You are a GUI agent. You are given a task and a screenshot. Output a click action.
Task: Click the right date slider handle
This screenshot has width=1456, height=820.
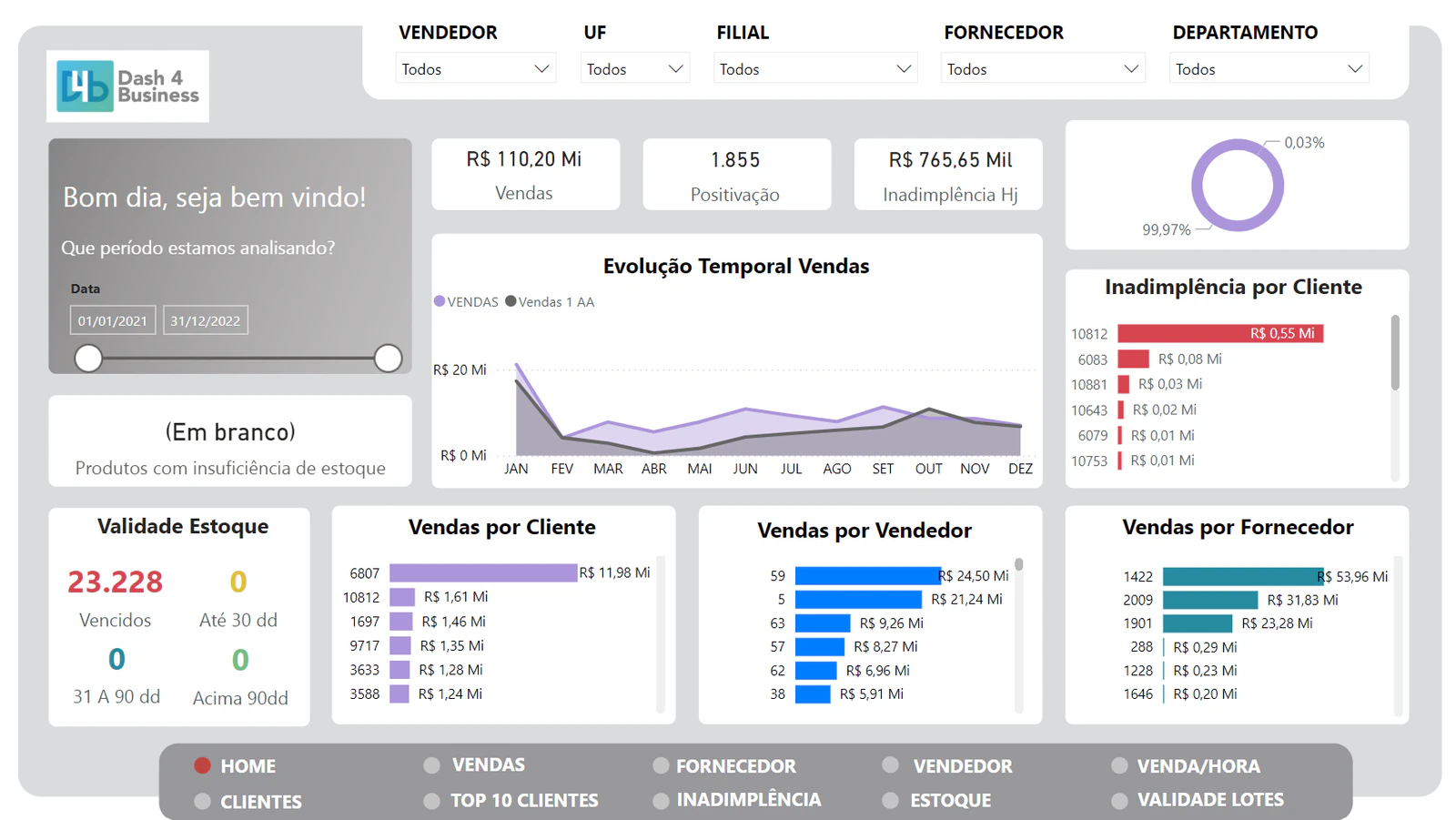389,359
